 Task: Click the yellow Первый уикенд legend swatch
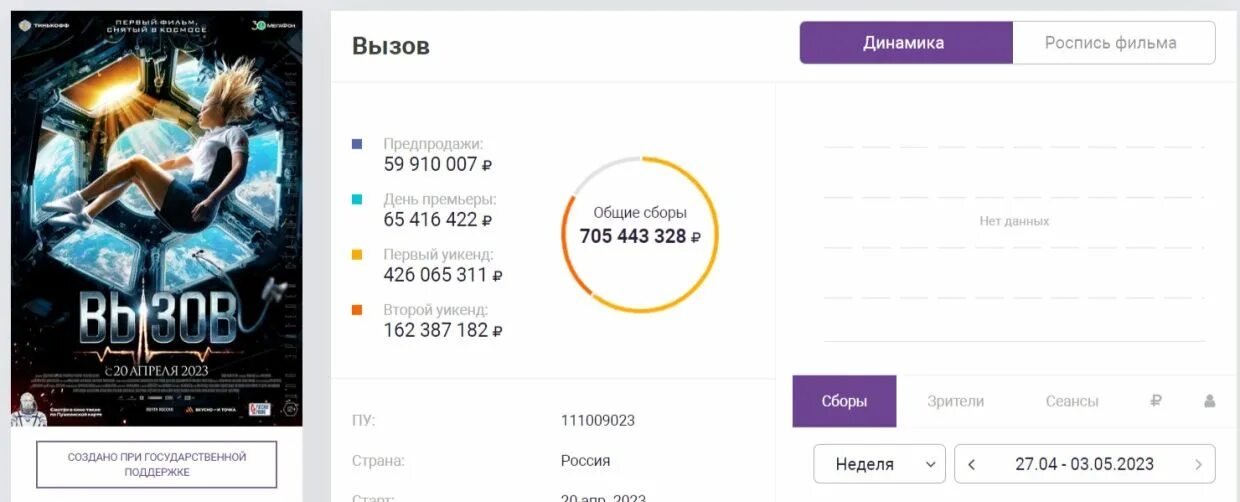click(357, 255)
